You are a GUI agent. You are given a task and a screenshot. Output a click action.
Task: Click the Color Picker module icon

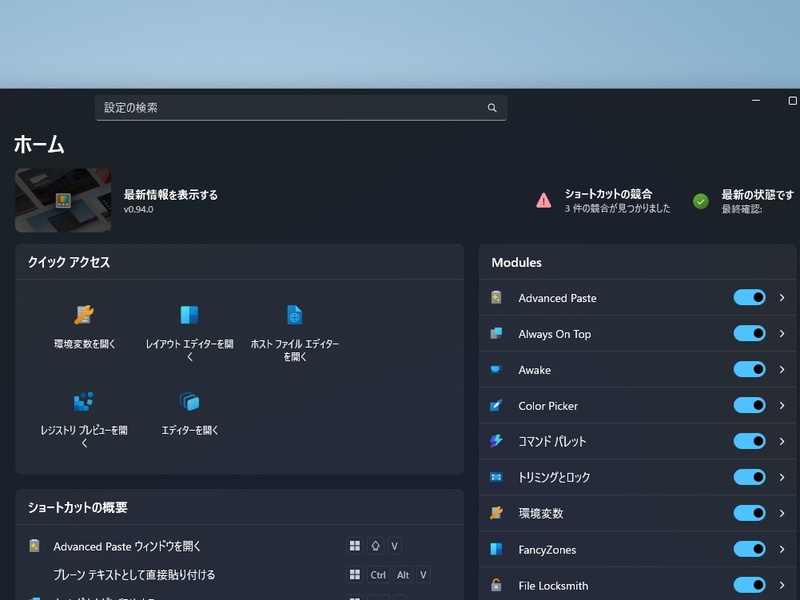pos(496,405)
